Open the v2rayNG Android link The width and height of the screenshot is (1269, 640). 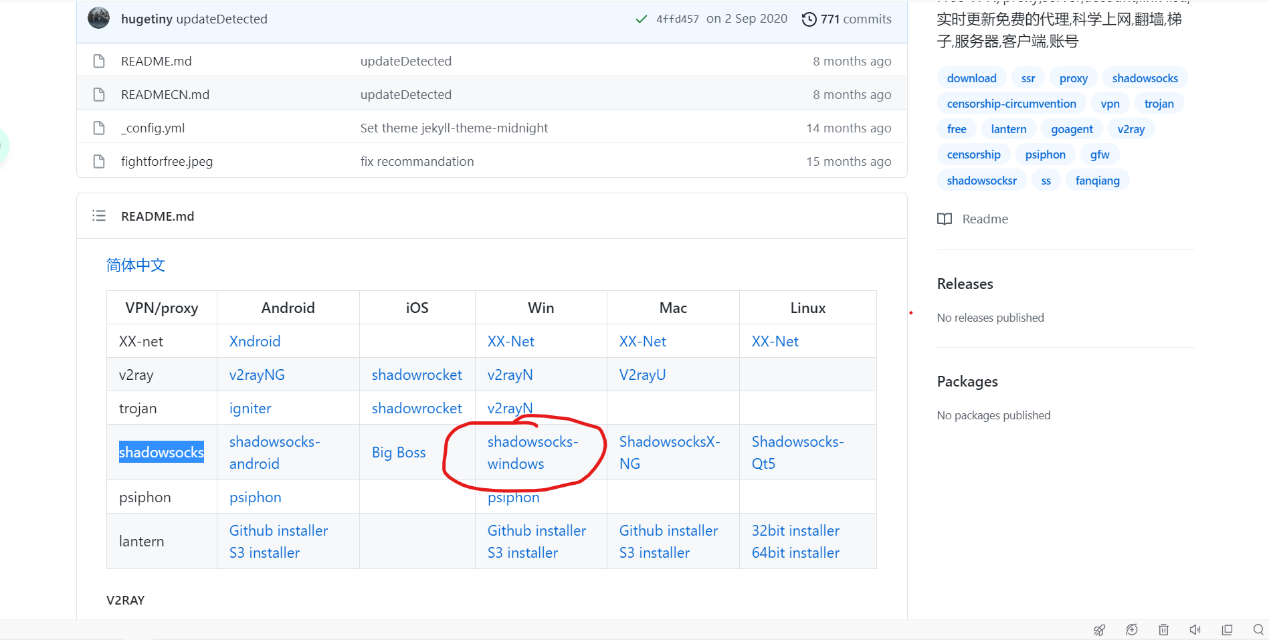point(257,375)
